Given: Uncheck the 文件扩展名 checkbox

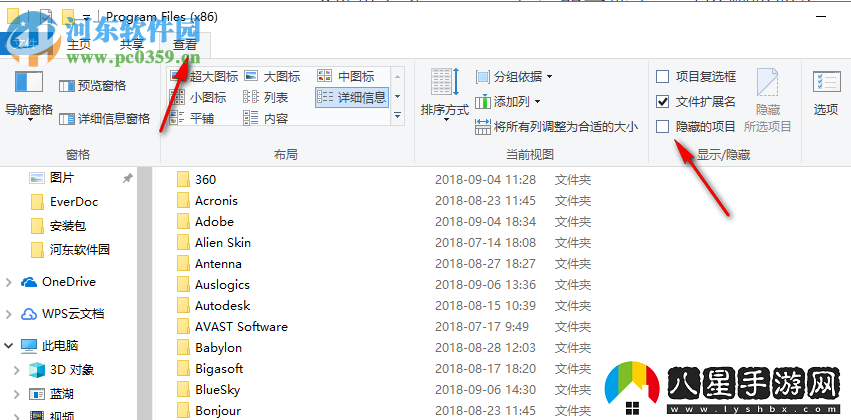Looking at the screenshot, I should pos(663,101).
